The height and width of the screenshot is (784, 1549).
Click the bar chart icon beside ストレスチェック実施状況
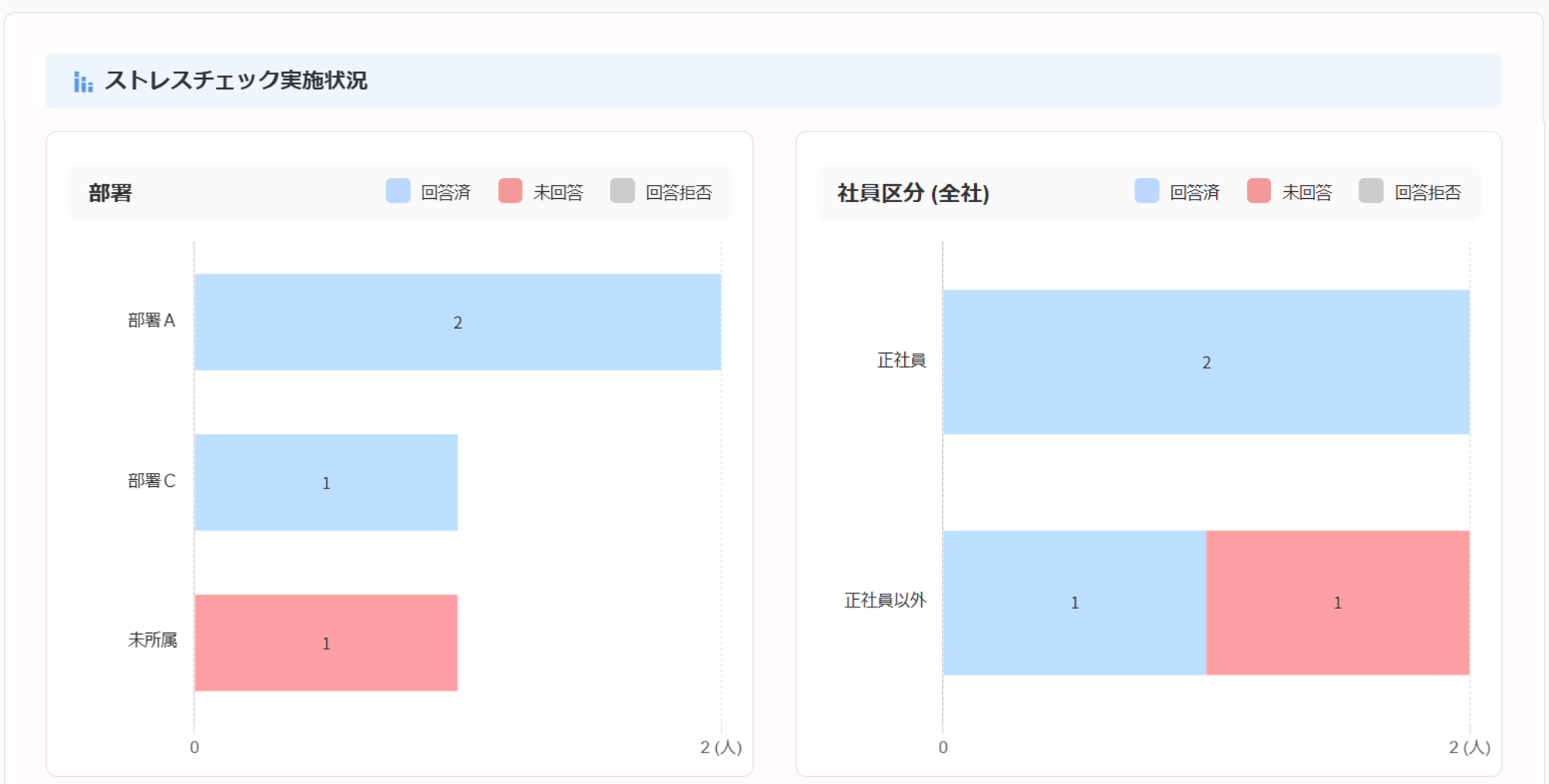click(83, 81)
